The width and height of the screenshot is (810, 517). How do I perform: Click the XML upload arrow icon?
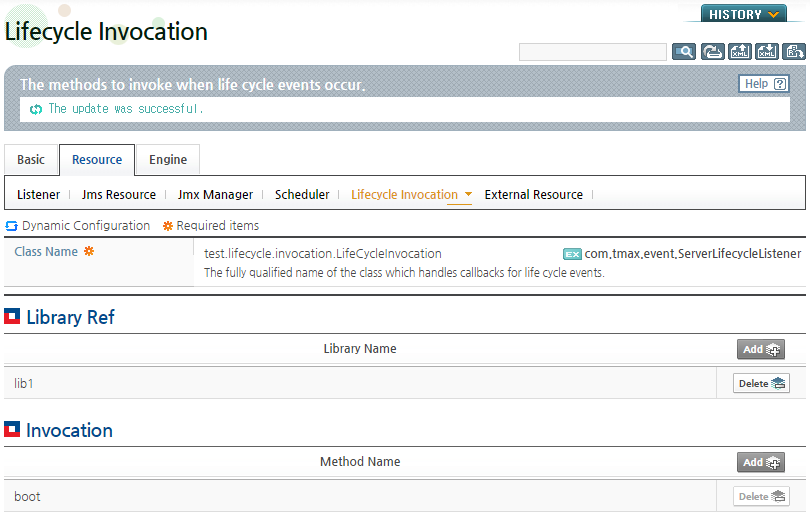(x=740, y=52)
